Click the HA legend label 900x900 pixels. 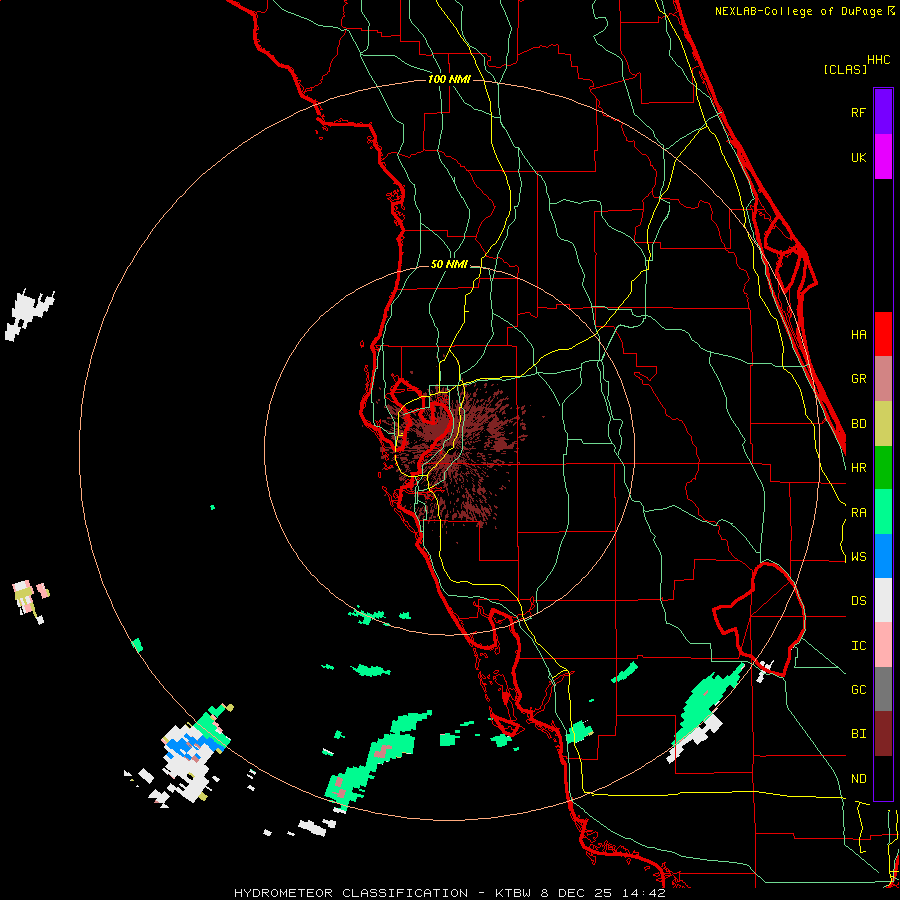pos(858,334)
